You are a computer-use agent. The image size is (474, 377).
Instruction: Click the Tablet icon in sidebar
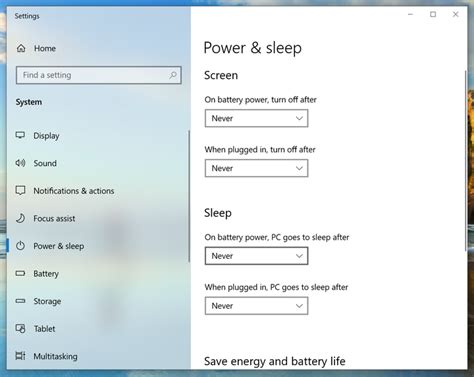(x=20, y=329)
